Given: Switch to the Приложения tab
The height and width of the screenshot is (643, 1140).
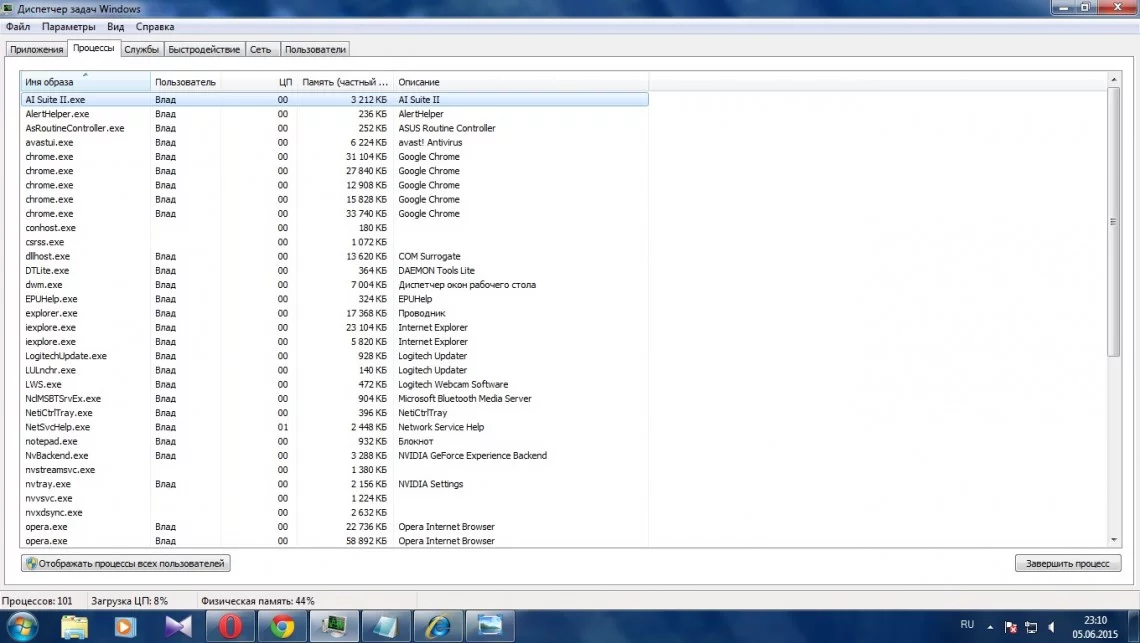Looking at the screenshot, I should pyautogui.click(x=36, y=49).
